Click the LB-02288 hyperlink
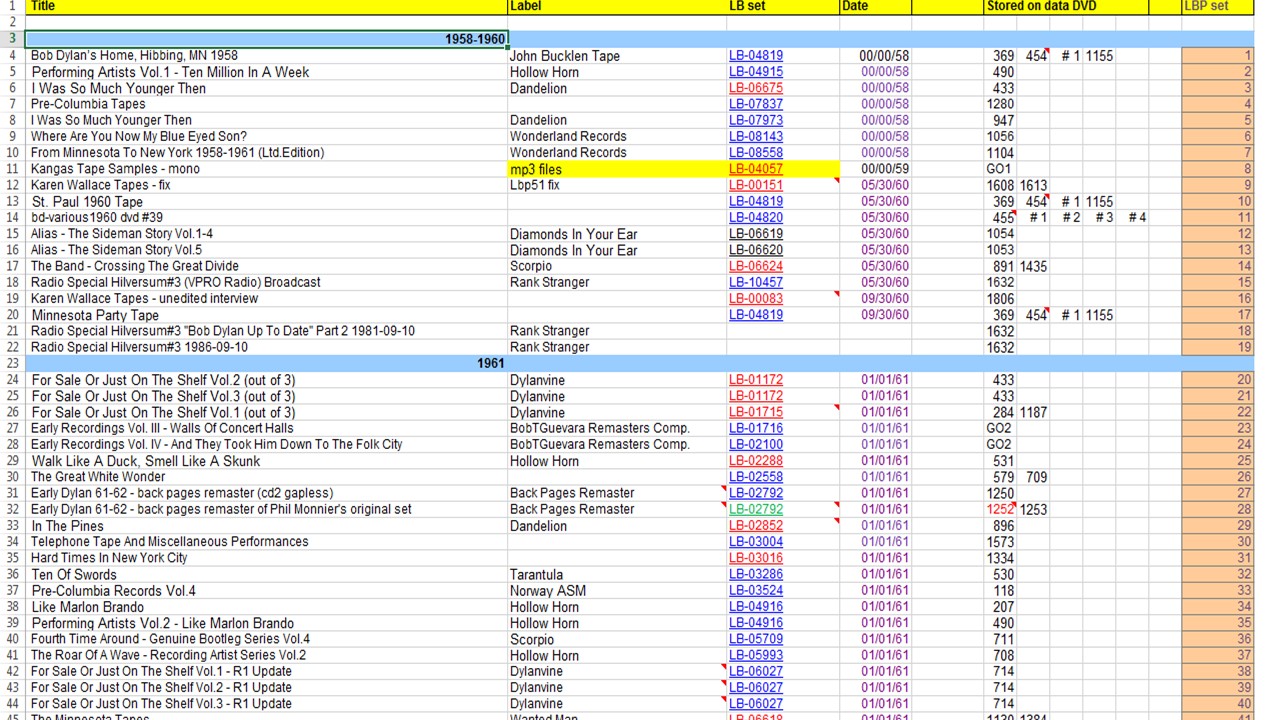The width and height of the screenshot is (1280, 720). [x=755, y=461]
